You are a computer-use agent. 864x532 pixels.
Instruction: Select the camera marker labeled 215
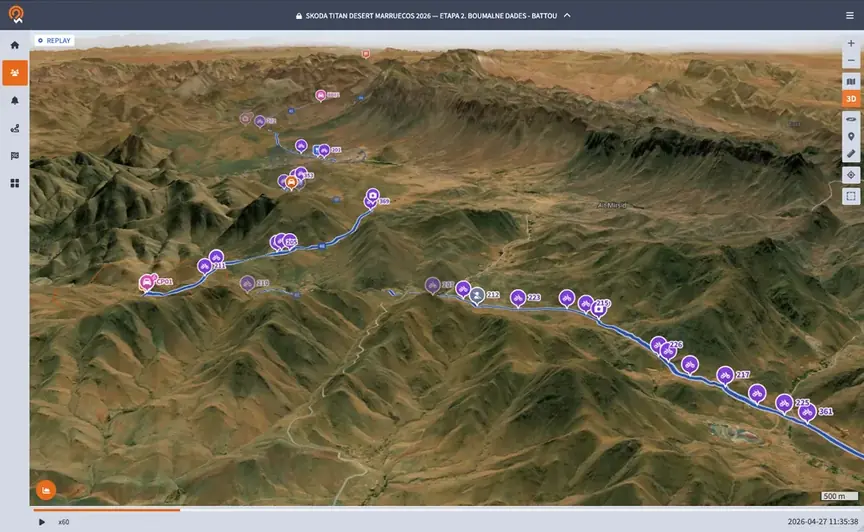(x=599, y=310)
